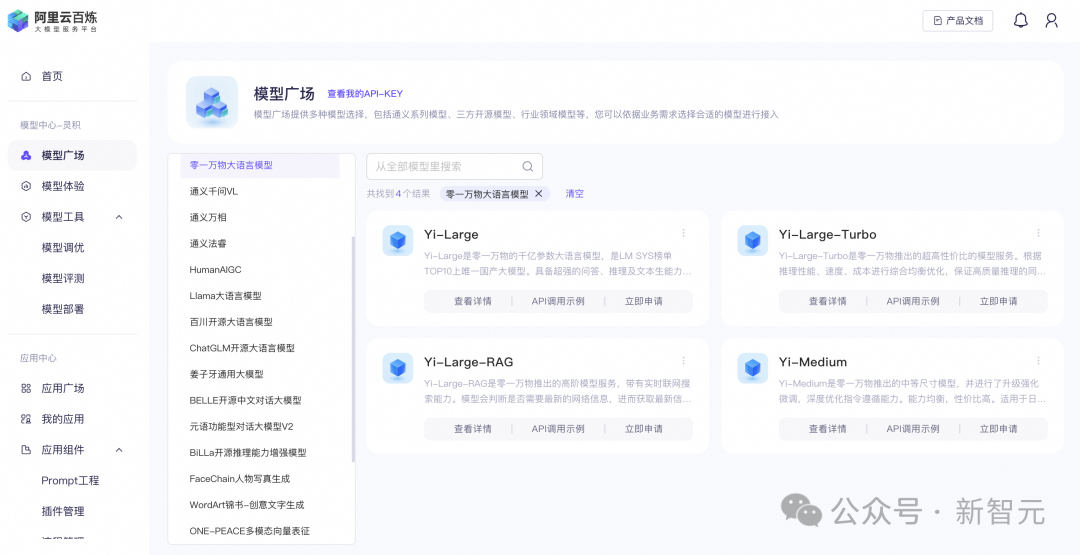Collapse the 模型工具 section chevron
The image size is (1080, 555).
tap(118, 217)
